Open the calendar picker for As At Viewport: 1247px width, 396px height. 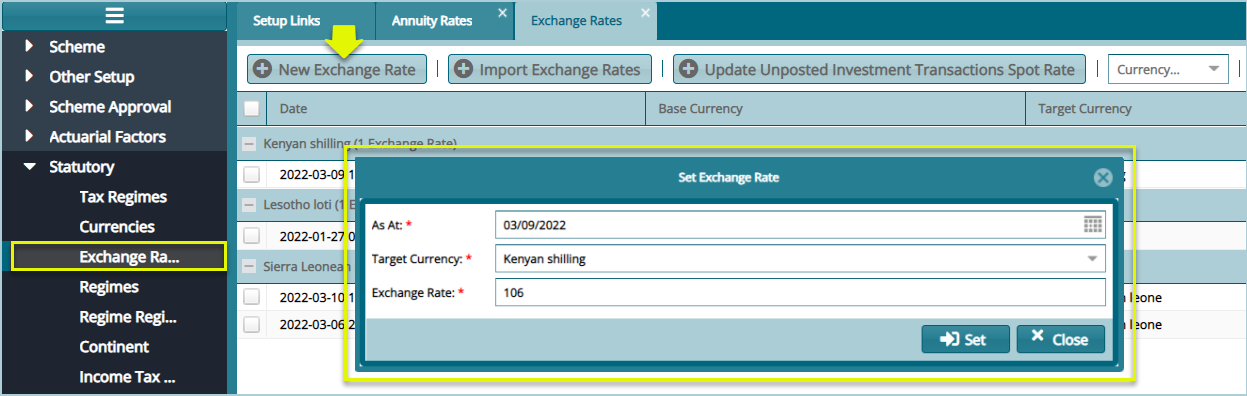point(1092,224)
